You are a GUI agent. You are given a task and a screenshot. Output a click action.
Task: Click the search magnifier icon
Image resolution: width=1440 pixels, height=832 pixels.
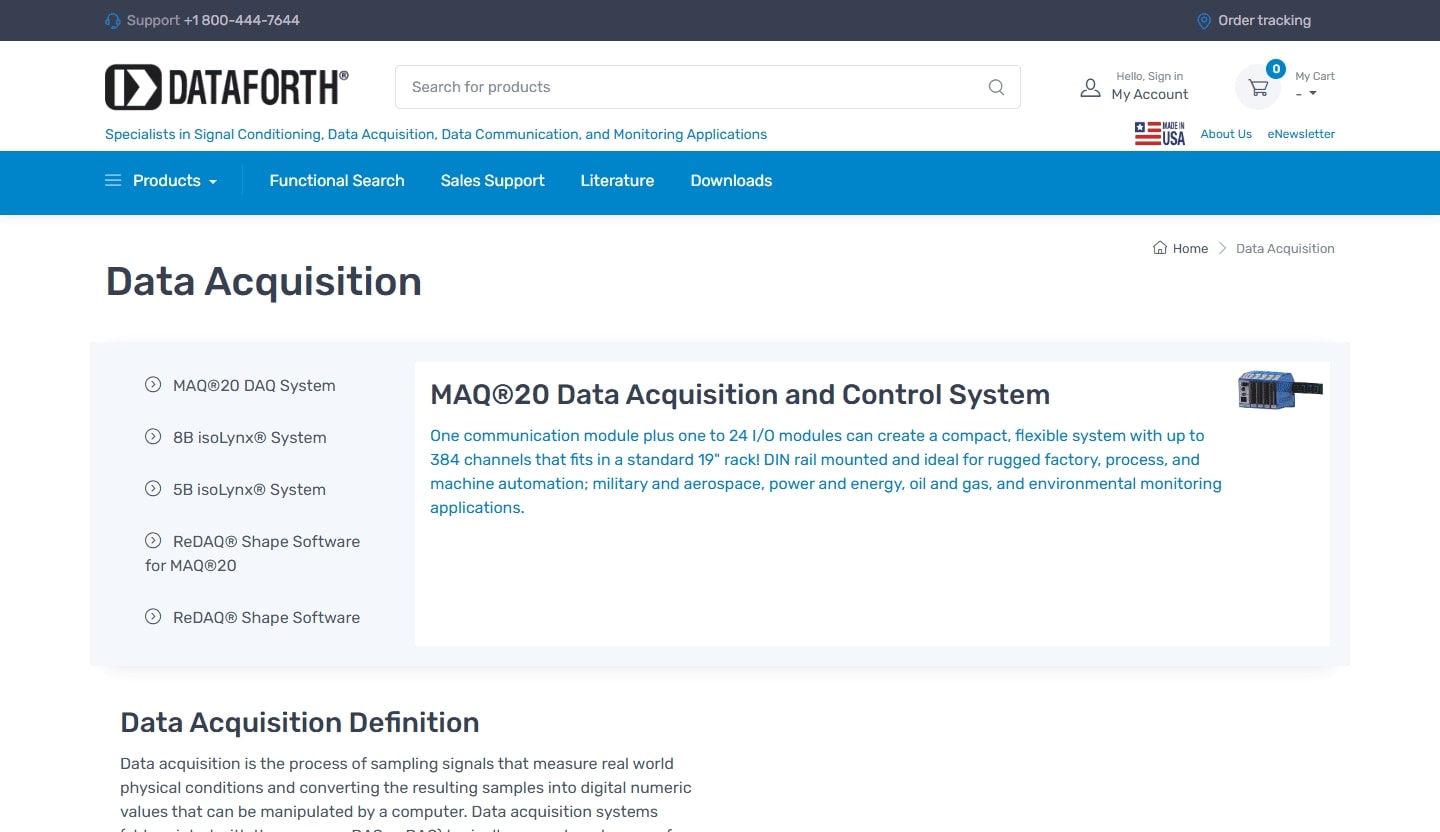(x=996, y=87)
